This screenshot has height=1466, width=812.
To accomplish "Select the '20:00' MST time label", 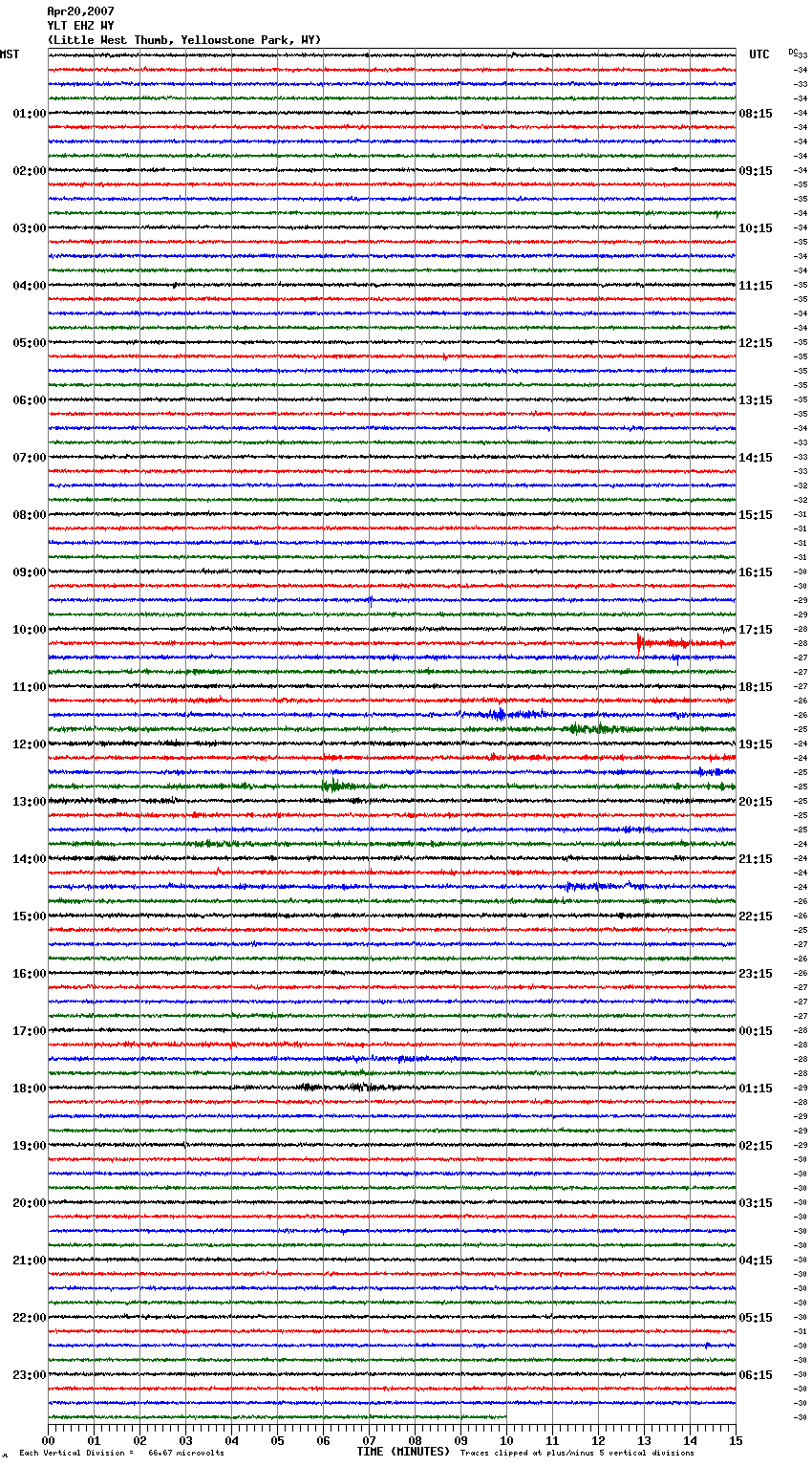I will 30,1203.
